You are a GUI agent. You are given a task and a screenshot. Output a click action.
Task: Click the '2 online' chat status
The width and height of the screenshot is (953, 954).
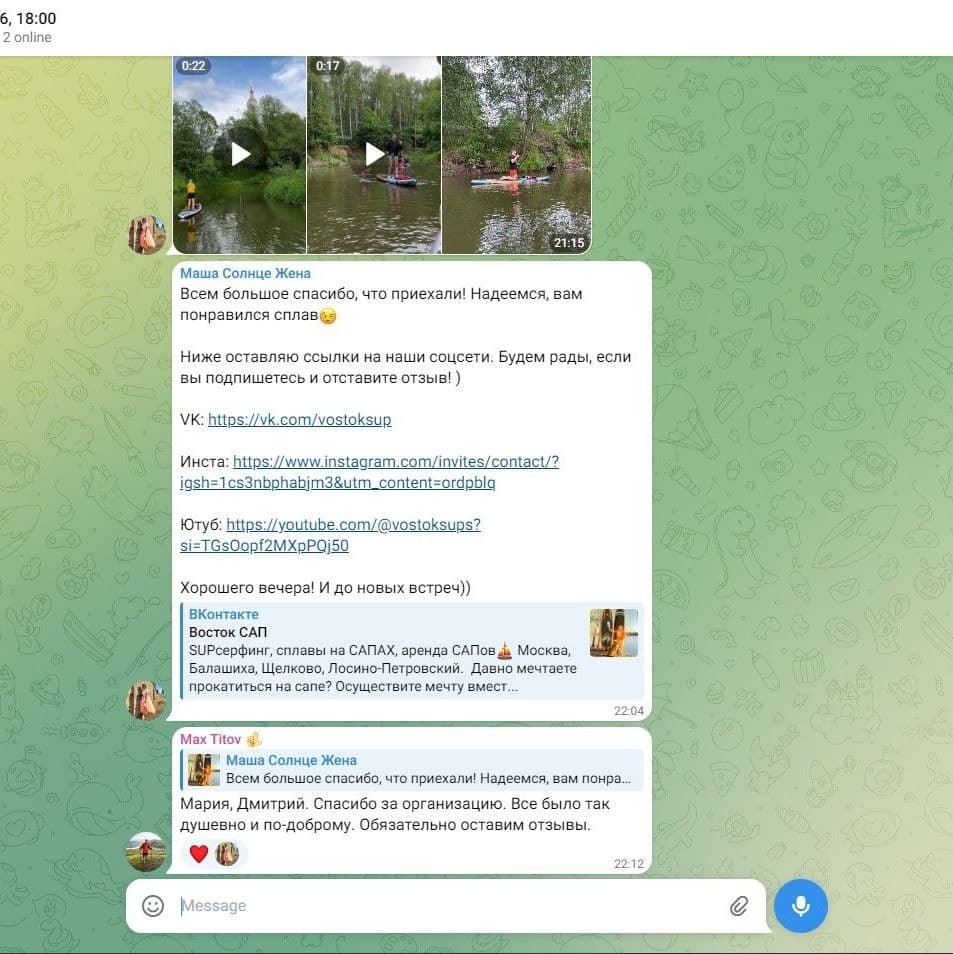(x=27, y=37)
